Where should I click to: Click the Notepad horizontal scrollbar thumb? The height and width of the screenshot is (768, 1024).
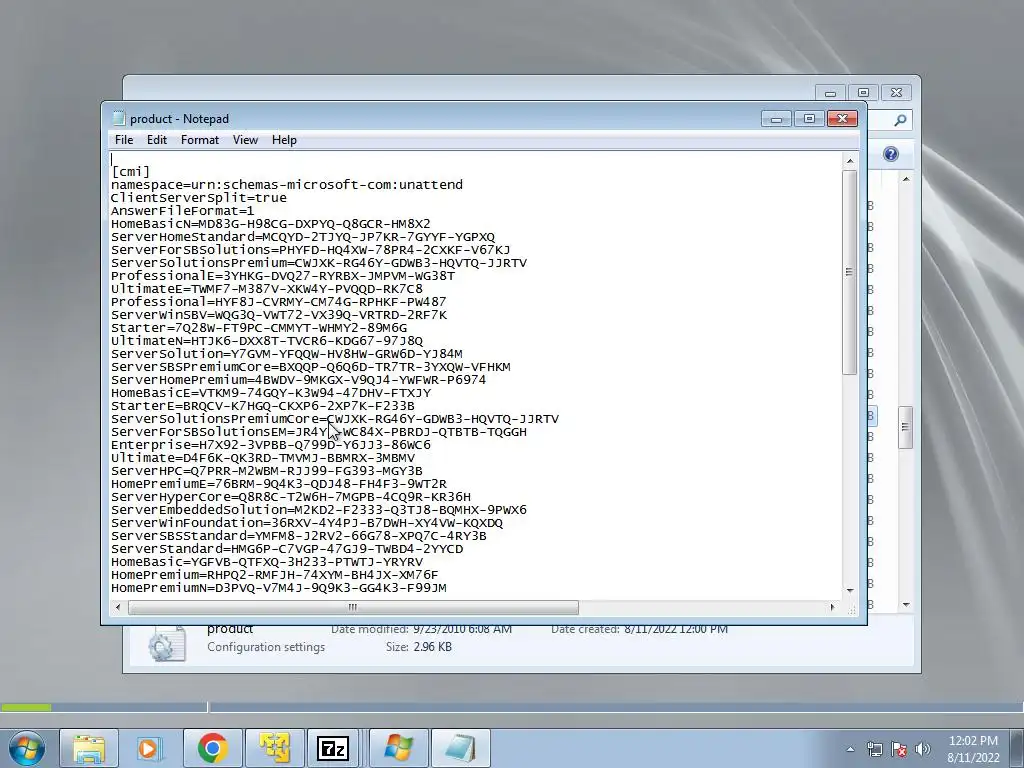[353, 607]
